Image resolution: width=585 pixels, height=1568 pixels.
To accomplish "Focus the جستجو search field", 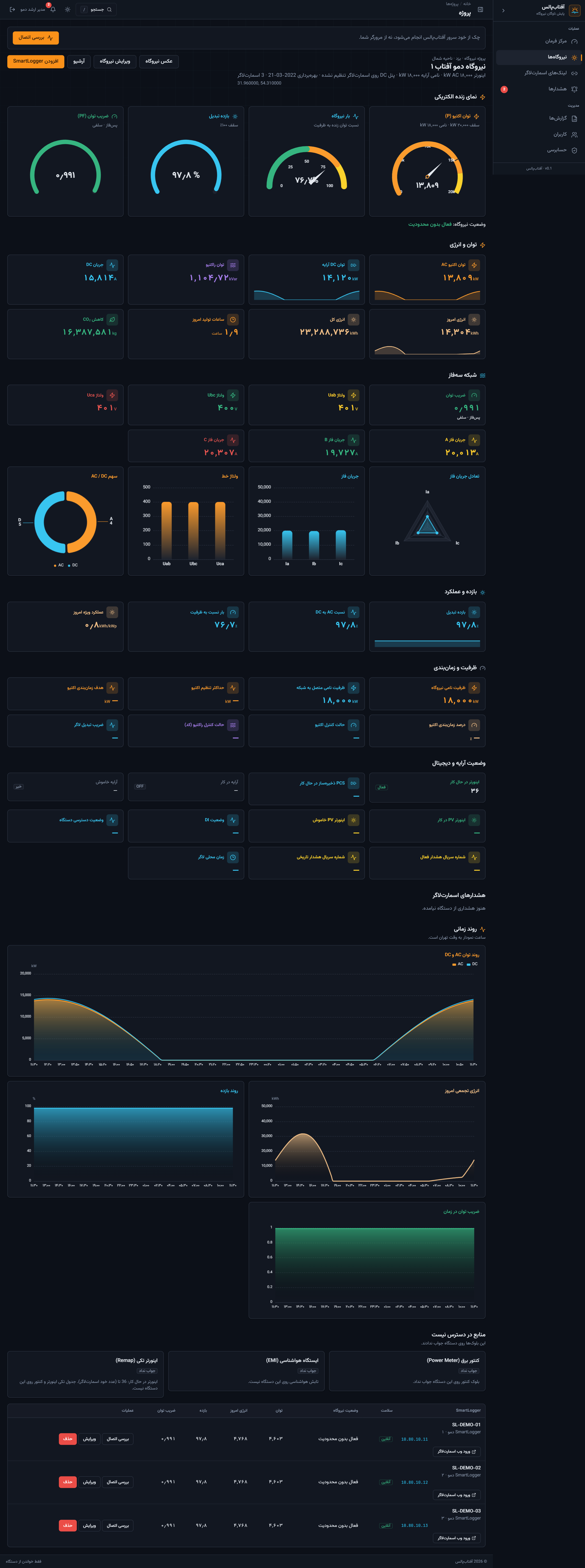I will (96, 10).
